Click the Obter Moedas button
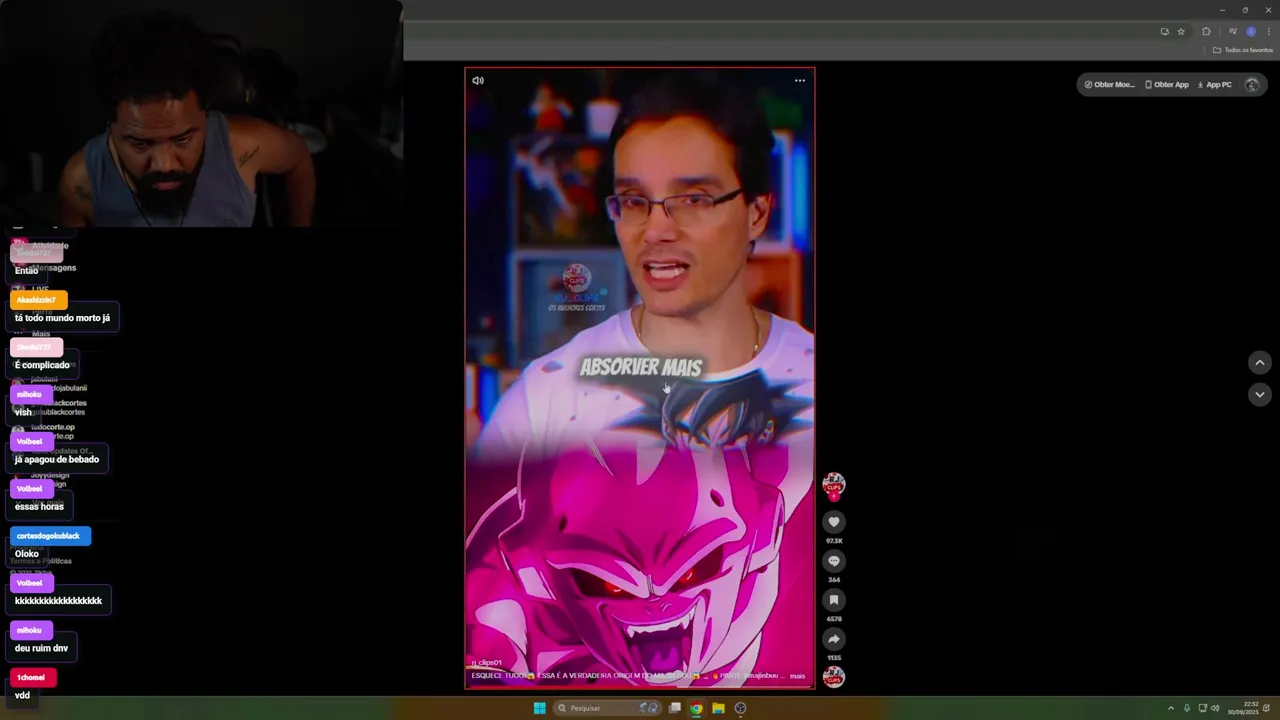The width and height of the screenshot is (1280, 720). click(x=1110, y=85)
